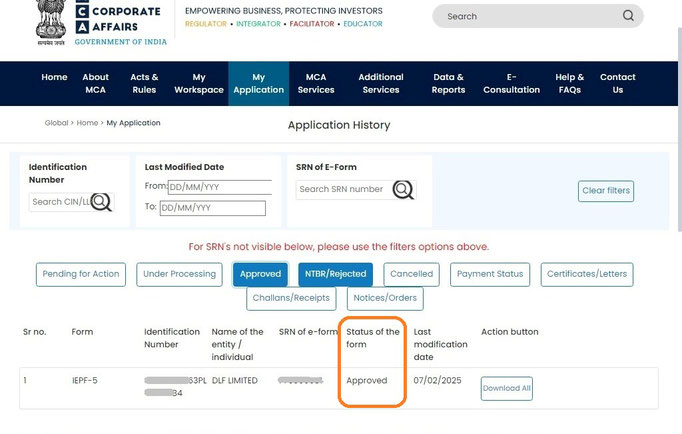The image size is (682, 434).
Task: Click the Home breadcrumb link
Action: tap(87, 123)
